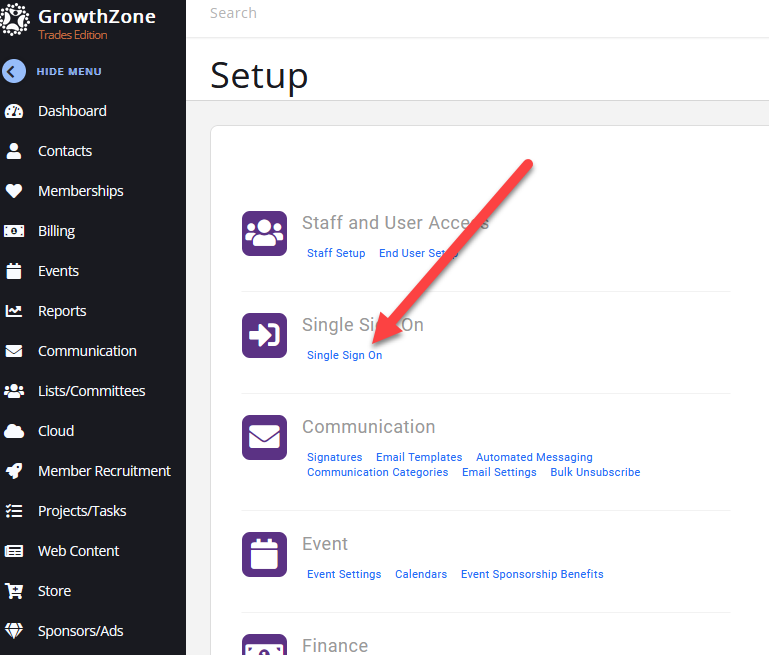The width and height of the screenshot is (769, 655).
Task: Click the Store shopping cart icon
Action: pyautogui.click(x=14, y=591)
